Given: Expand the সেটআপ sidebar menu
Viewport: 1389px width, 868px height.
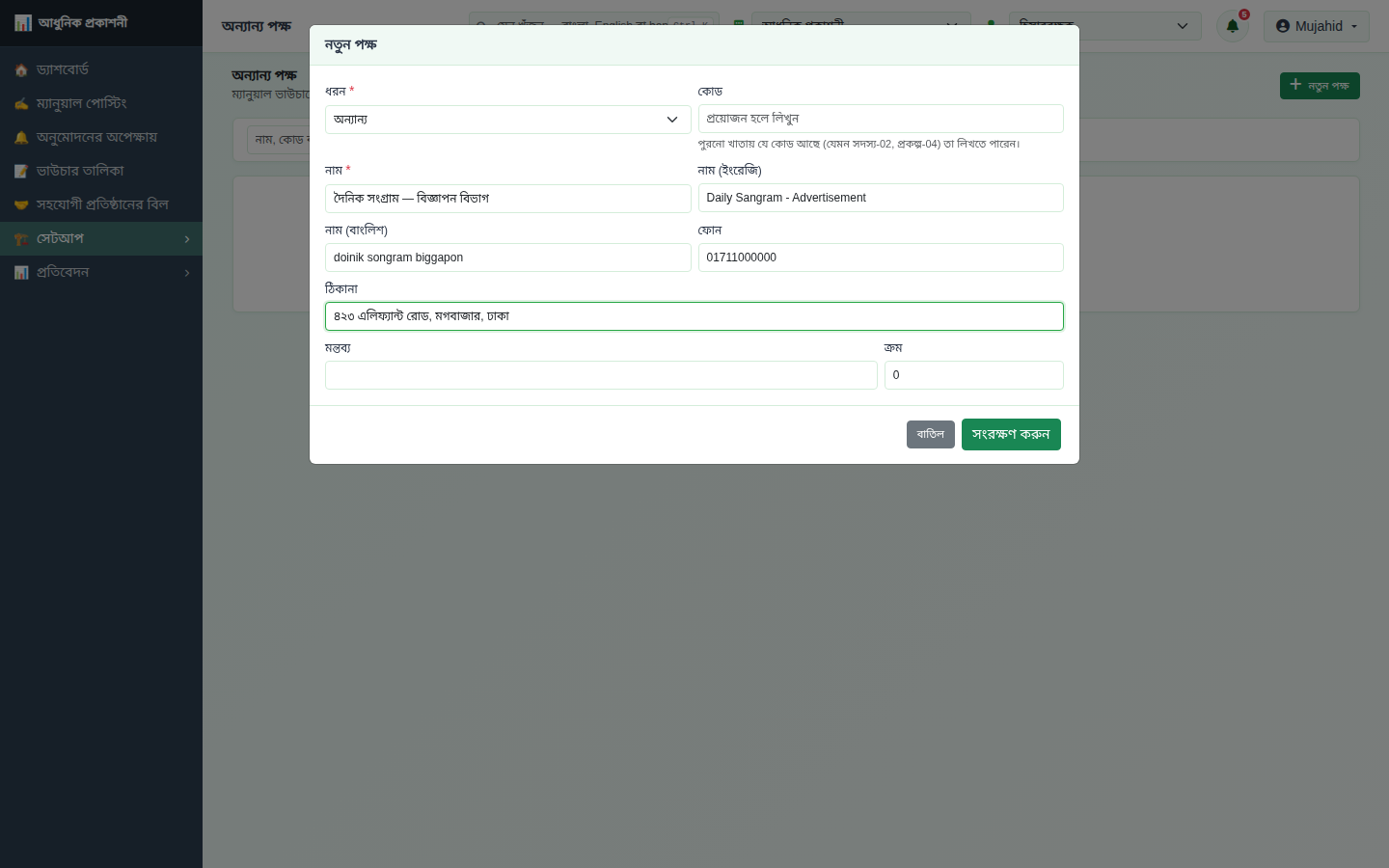Looking at the screenshot, I should pyautogui.click(x=101, y=238).
